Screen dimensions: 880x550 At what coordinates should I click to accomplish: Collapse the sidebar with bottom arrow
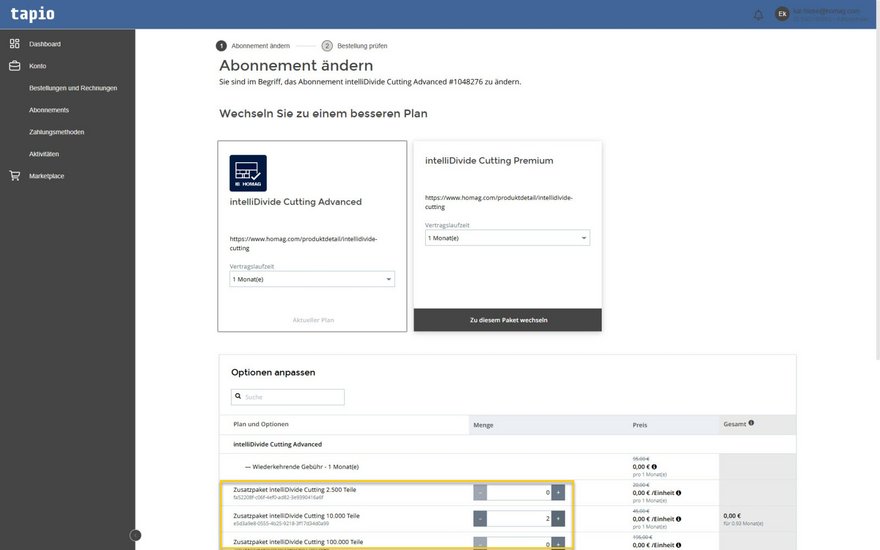click(135, 535)
